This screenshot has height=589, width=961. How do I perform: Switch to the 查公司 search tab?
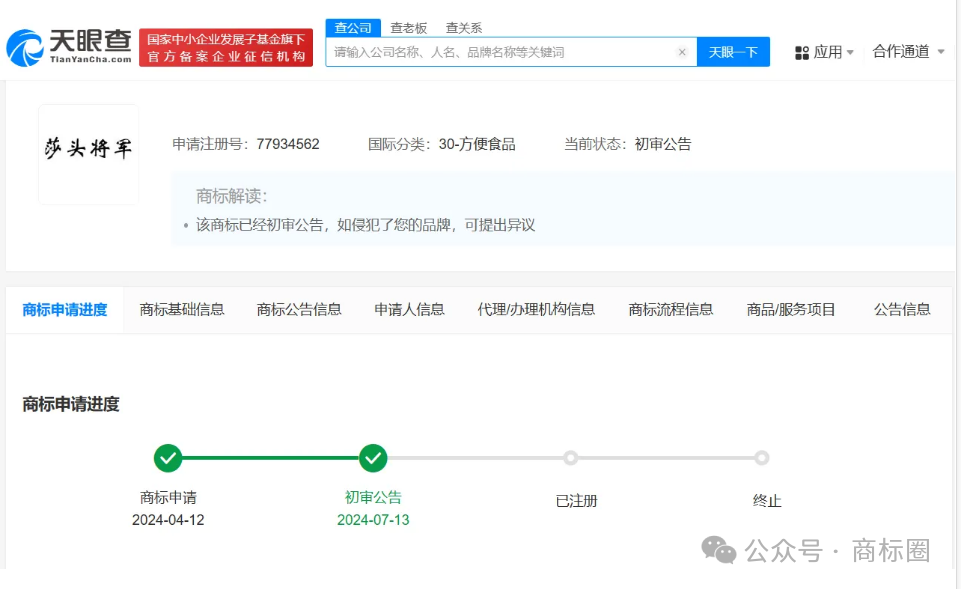(353, 28)
